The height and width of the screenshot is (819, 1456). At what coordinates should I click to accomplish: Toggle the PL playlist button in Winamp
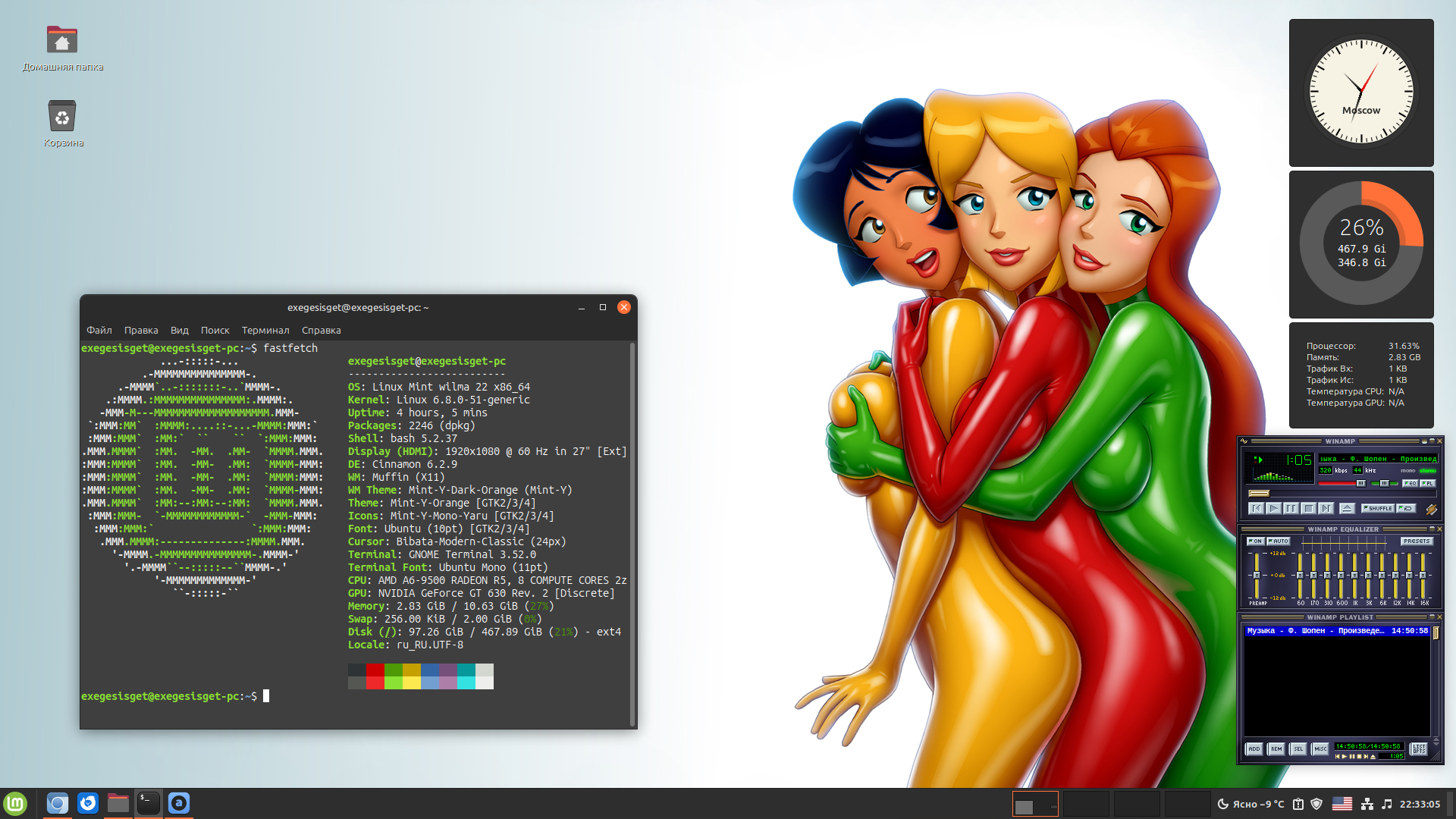click(1427, 483)
